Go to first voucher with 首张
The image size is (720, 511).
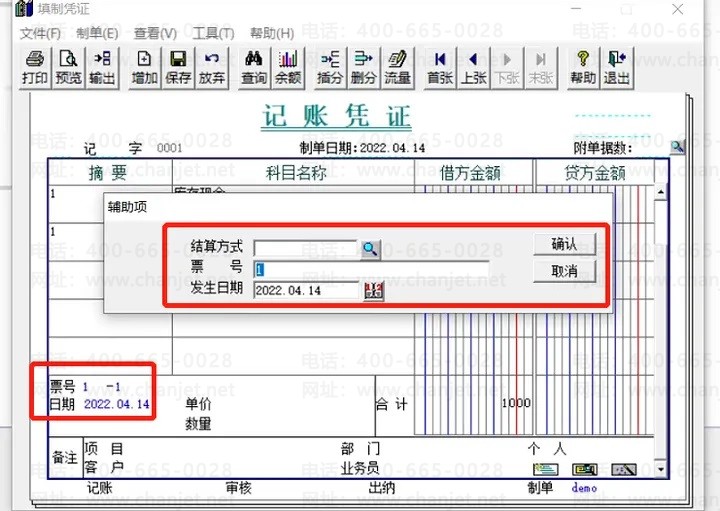[440, 67]
